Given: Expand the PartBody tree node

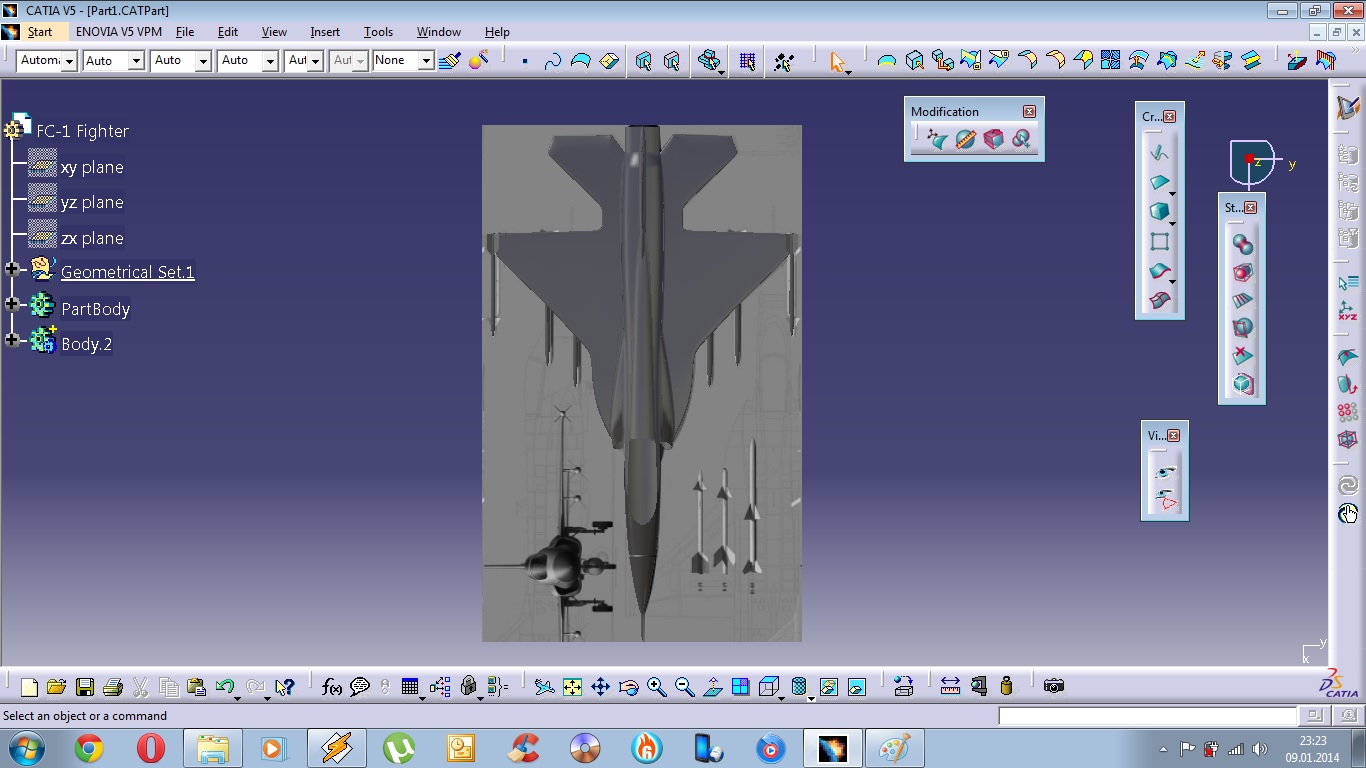Looking at the screenshot, I should coord(12,304).
